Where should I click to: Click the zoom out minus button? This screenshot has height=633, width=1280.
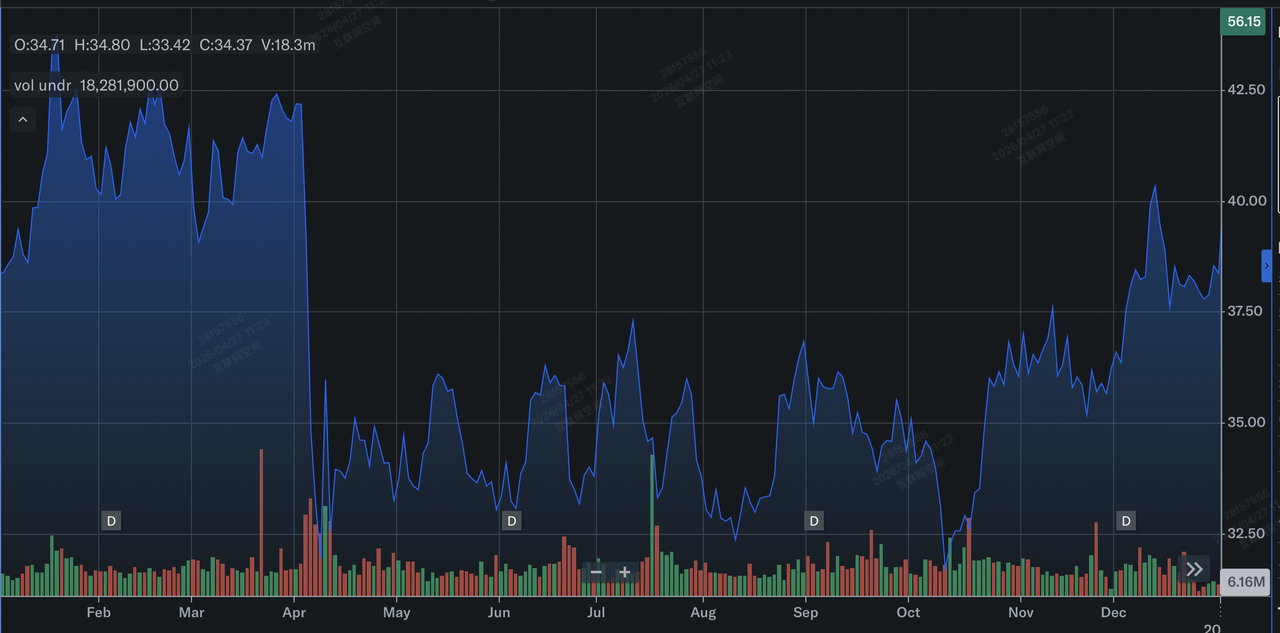point(596,572)
